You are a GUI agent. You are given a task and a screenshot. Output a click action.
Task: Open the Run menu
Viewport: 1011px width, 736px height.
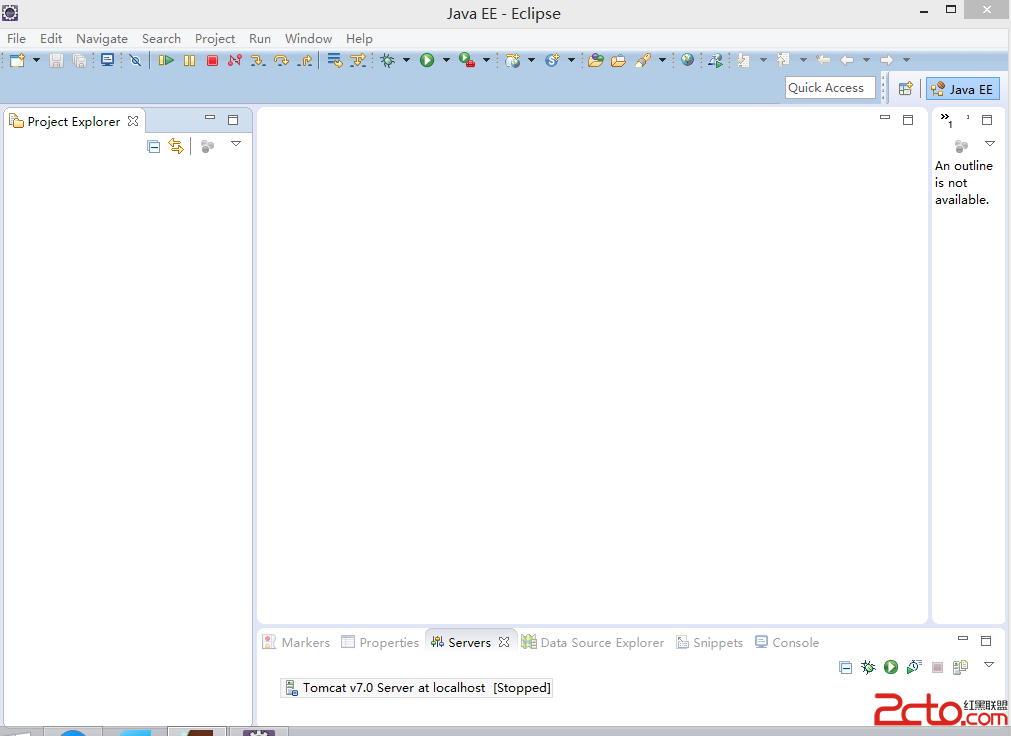click(x=260, y=39)
